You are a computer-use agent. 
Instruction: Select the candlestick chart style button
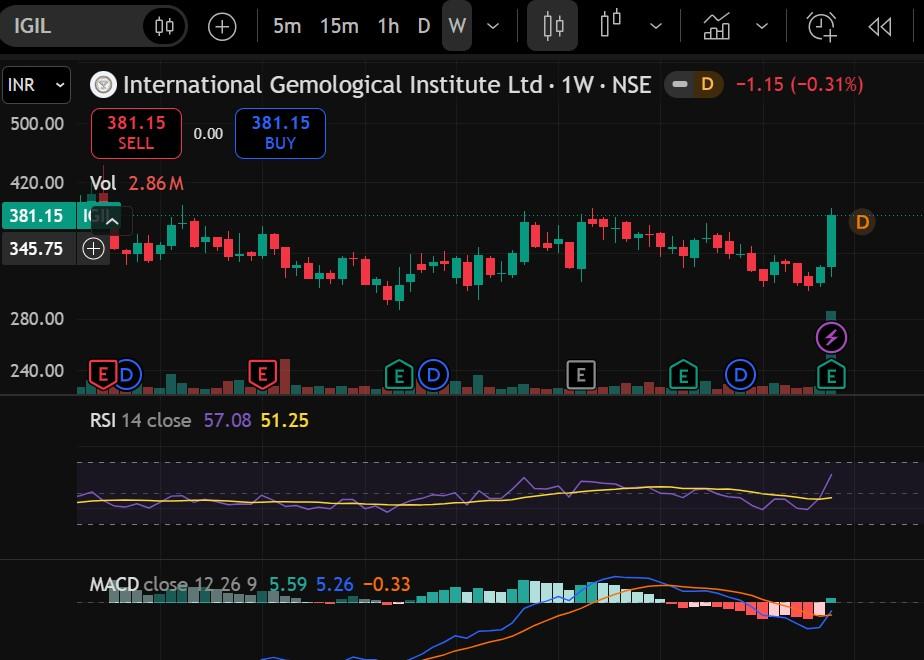click(x=553, y=27)
